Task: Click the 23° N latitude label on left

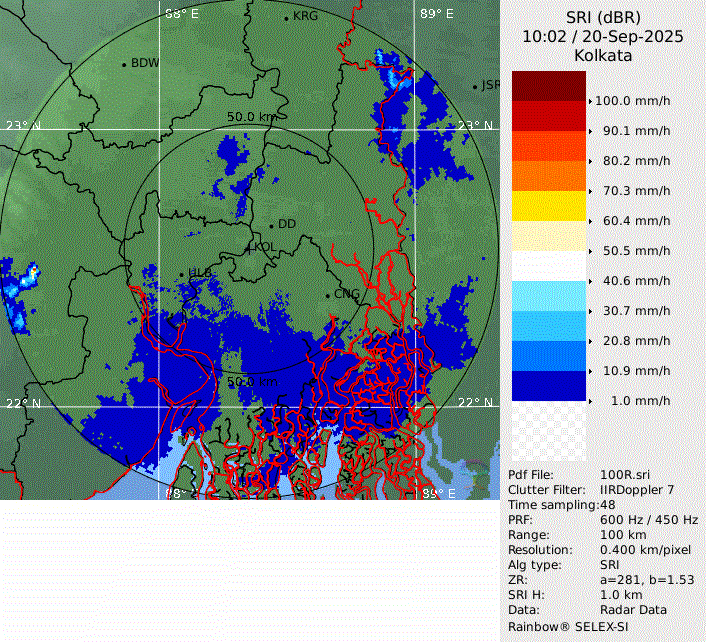Action: point(23,125)
